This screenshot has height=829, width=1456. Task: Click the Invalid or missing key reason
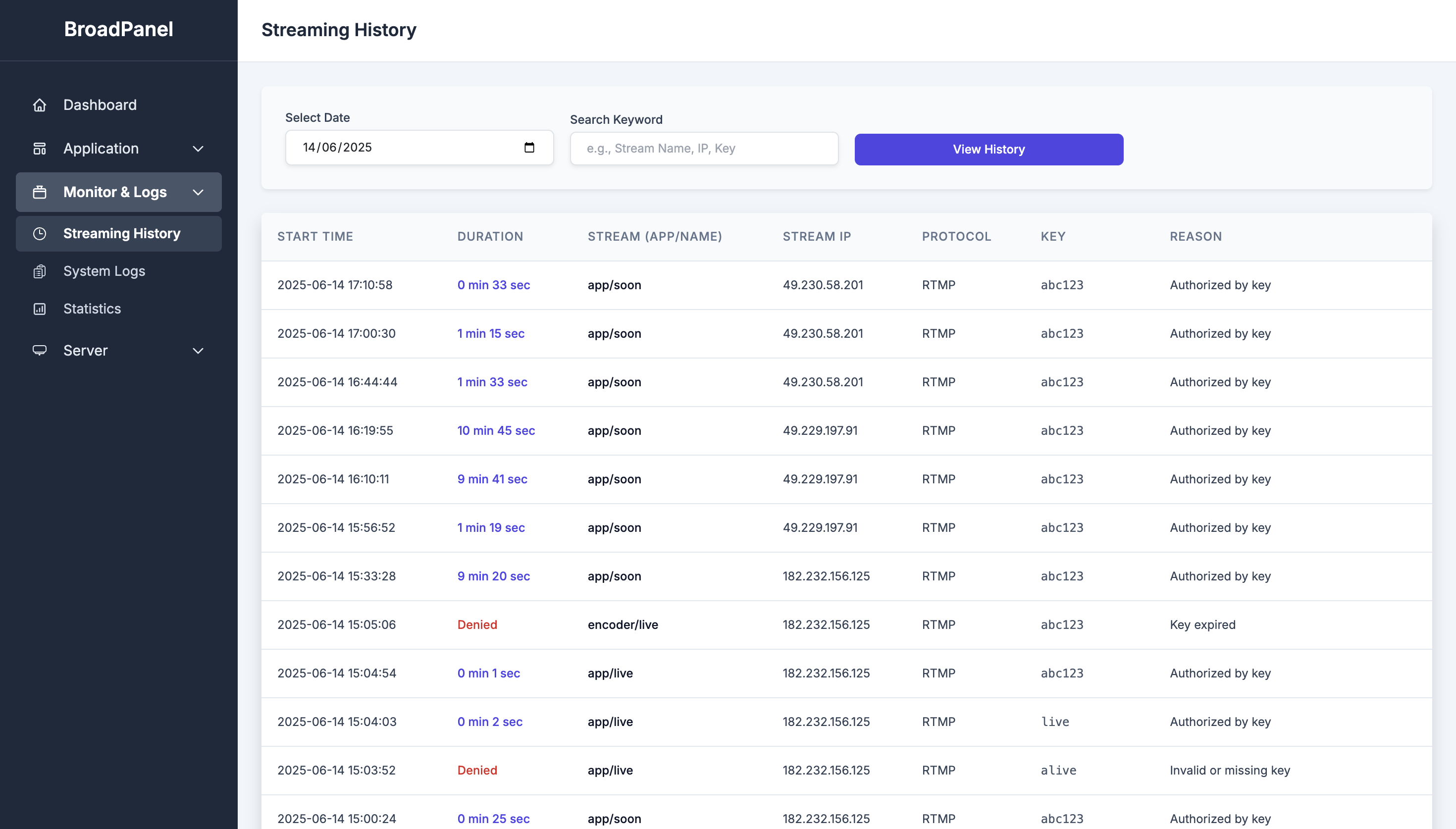pos(1230,771)
